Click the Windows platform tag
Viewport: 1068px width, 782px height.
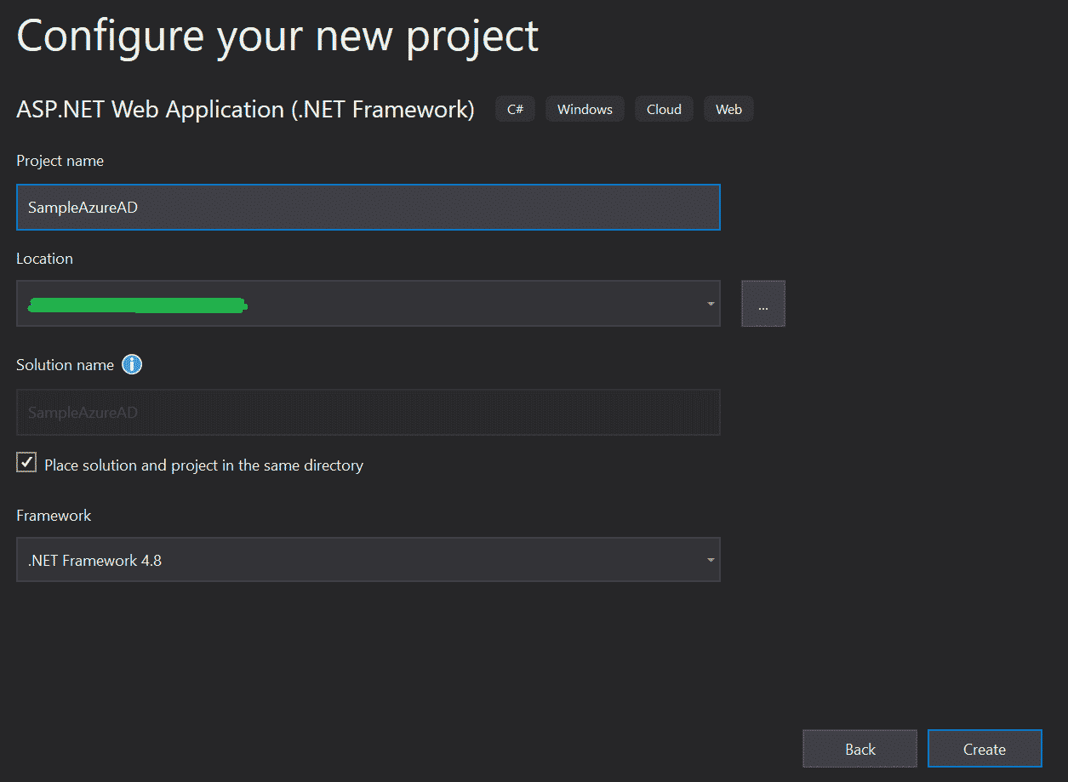584,109
